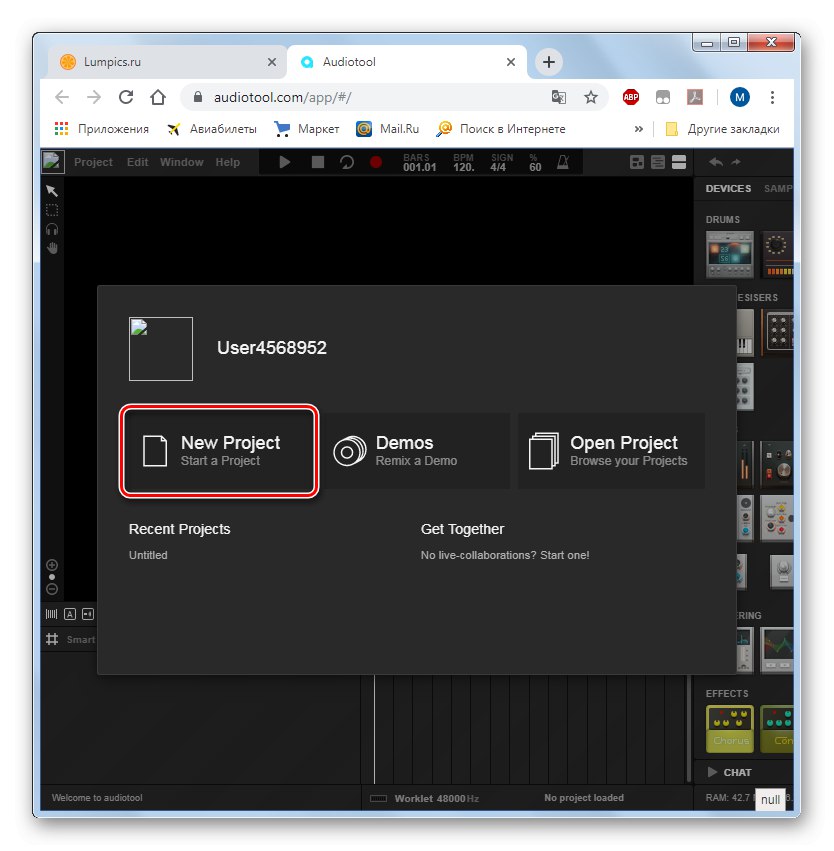The width and height of the screenshot is (834, 851).
Task: Switch to the DEVICES tab
Action: point(728,188)
